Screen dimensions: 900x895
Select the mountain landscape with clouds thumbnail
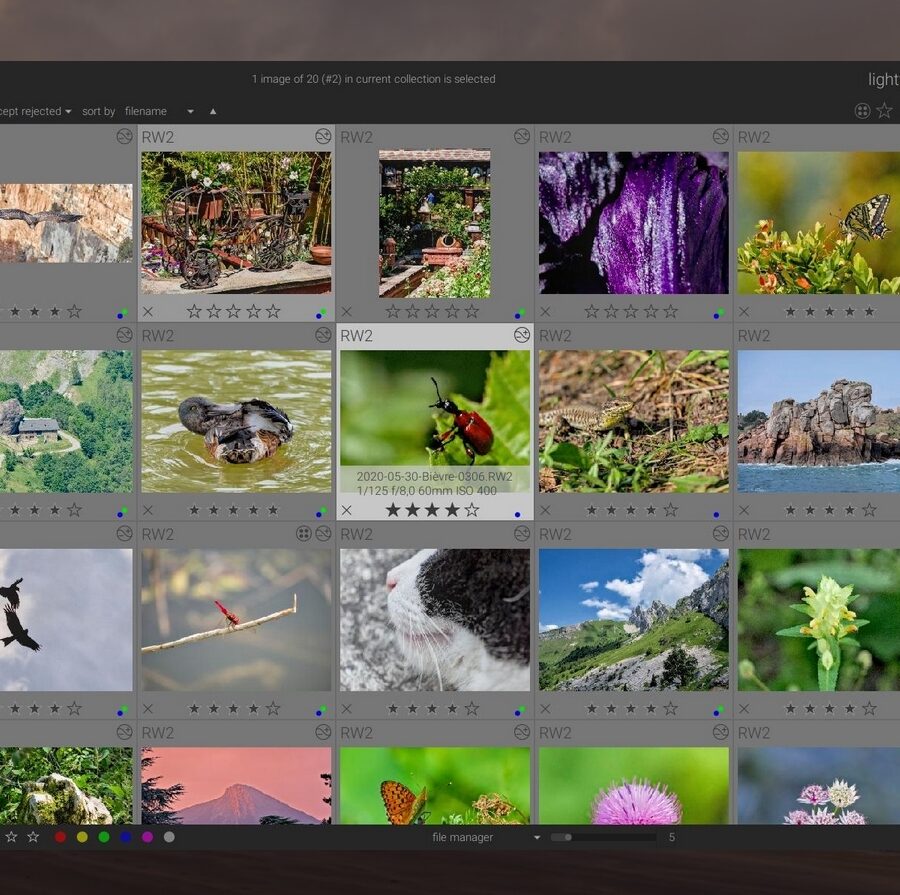point(633,619)
